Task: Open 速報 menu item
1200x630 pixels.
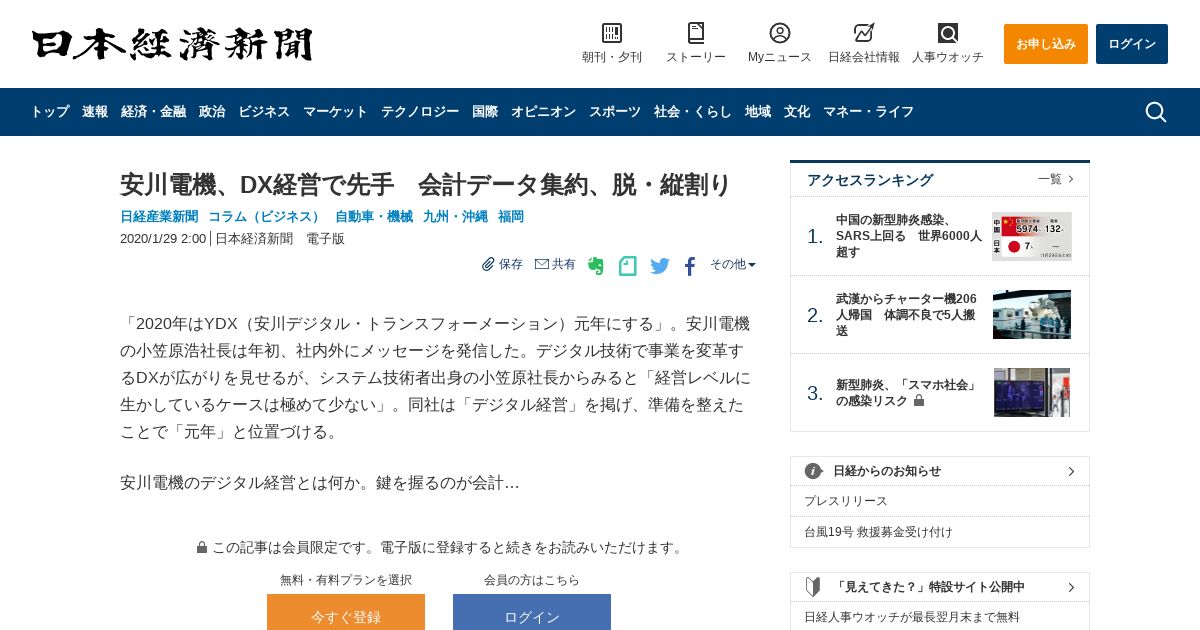Action: 95,112
